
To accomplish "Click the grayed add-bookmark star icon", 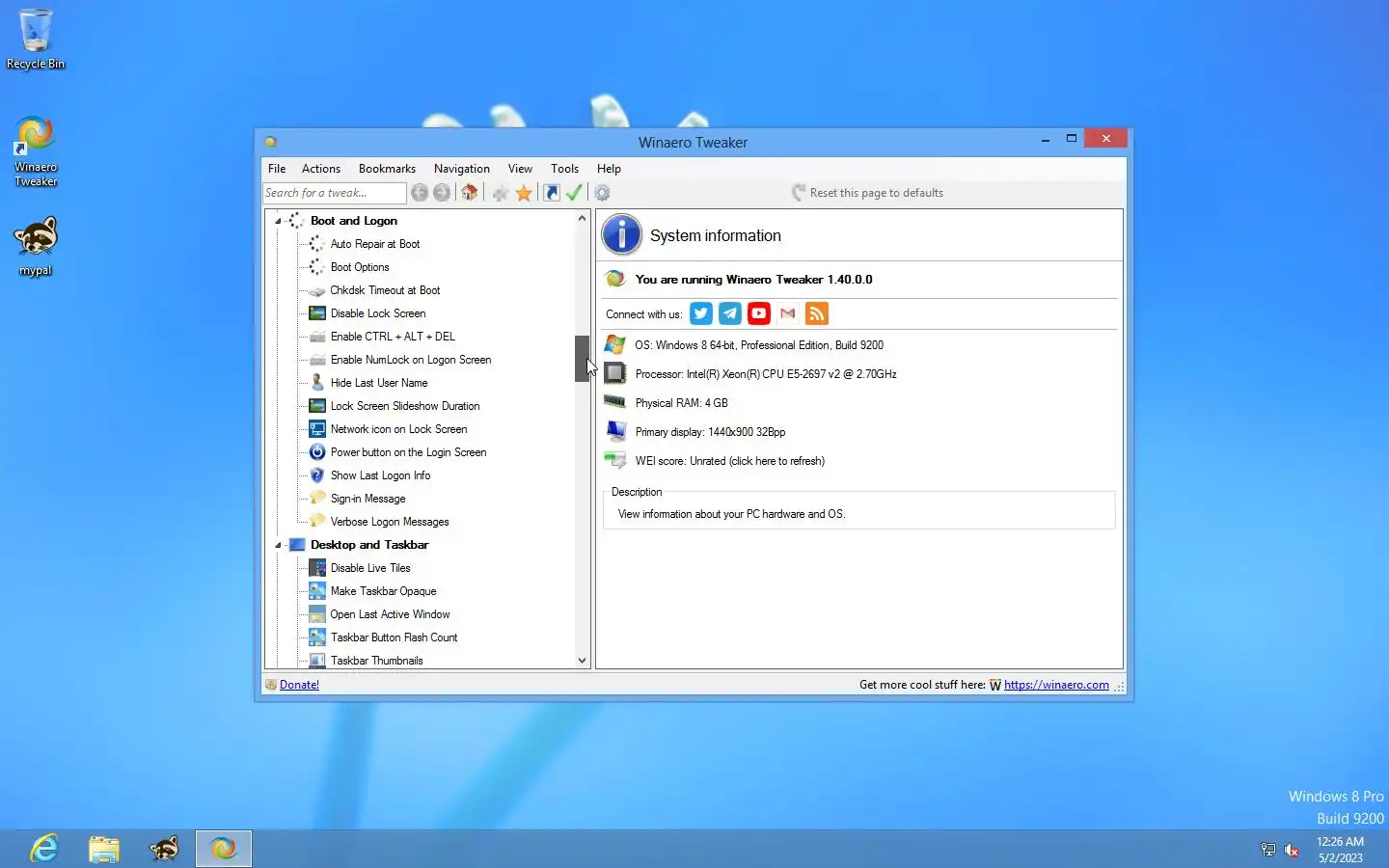I will (501, 193).
